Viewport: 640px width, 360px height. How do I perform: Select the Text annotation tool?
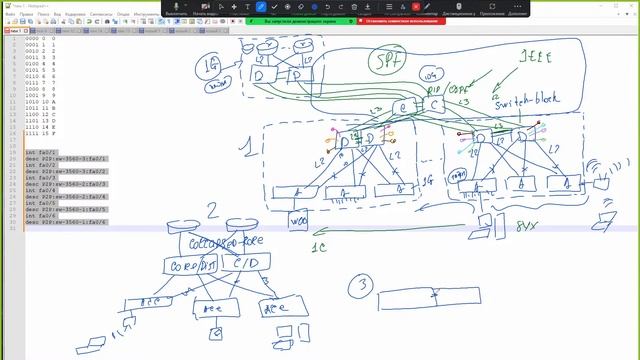pos(247,7)
